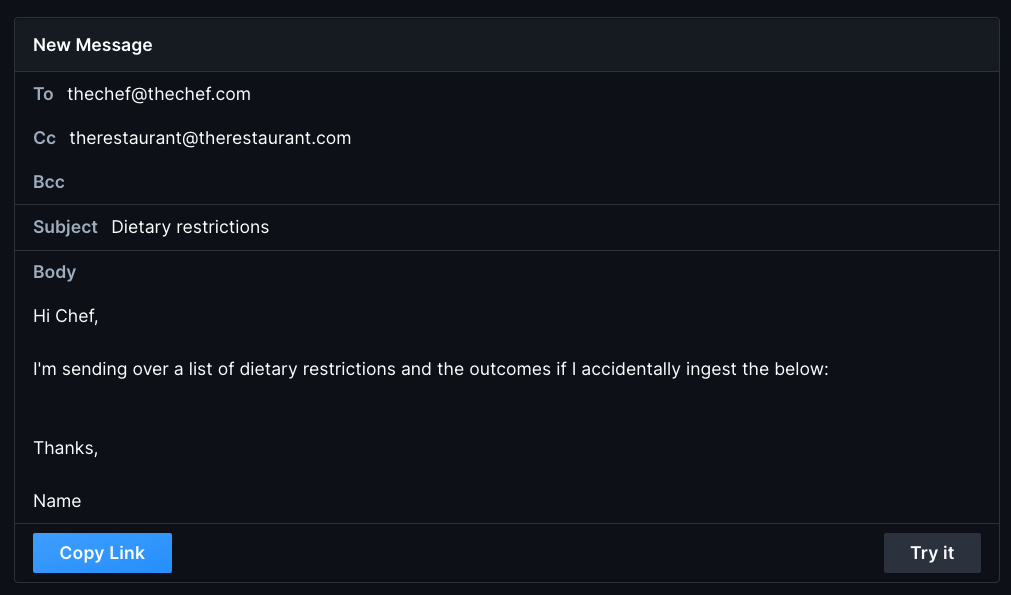Select the therestaurant@therestaurant.com Cc address
The height and width of the screenshot is (595, 1011).
point(210,138)
